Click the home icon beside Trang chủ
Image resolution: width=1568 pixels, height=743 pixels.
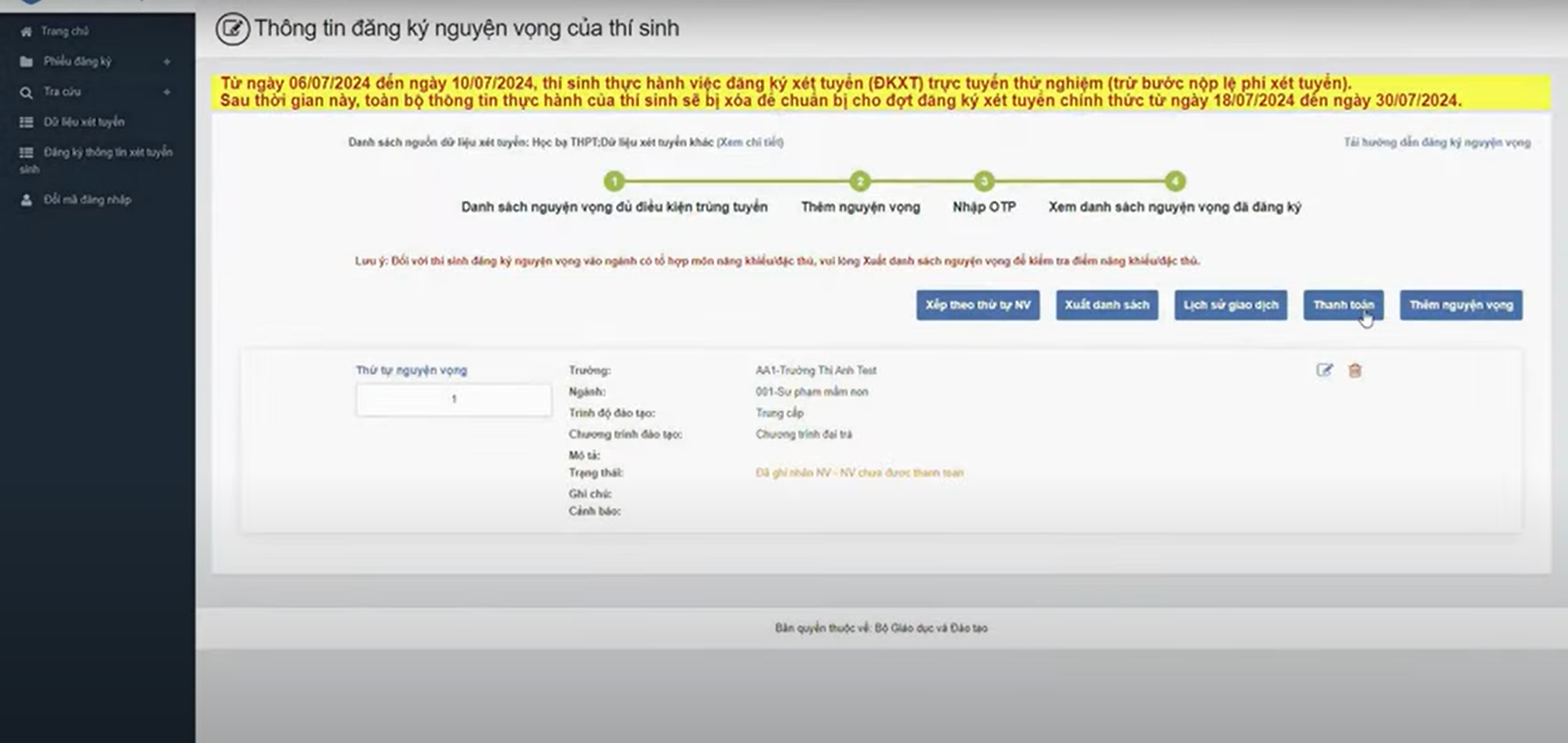26,32
